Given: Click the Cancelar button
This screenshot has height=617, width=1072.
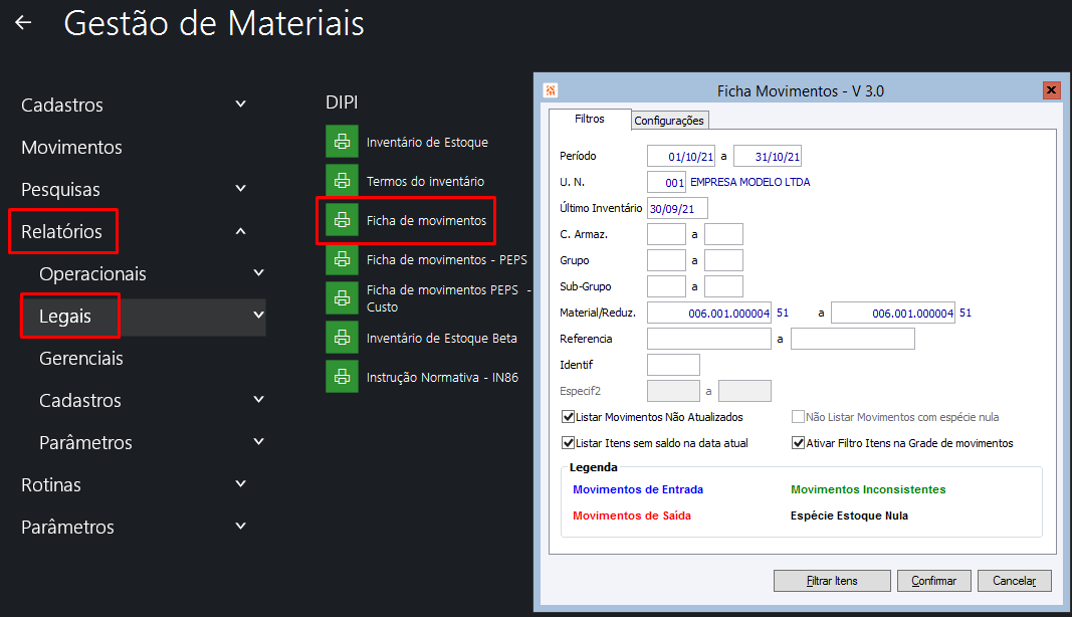Looking at the screenshot, I should 1015,581.
